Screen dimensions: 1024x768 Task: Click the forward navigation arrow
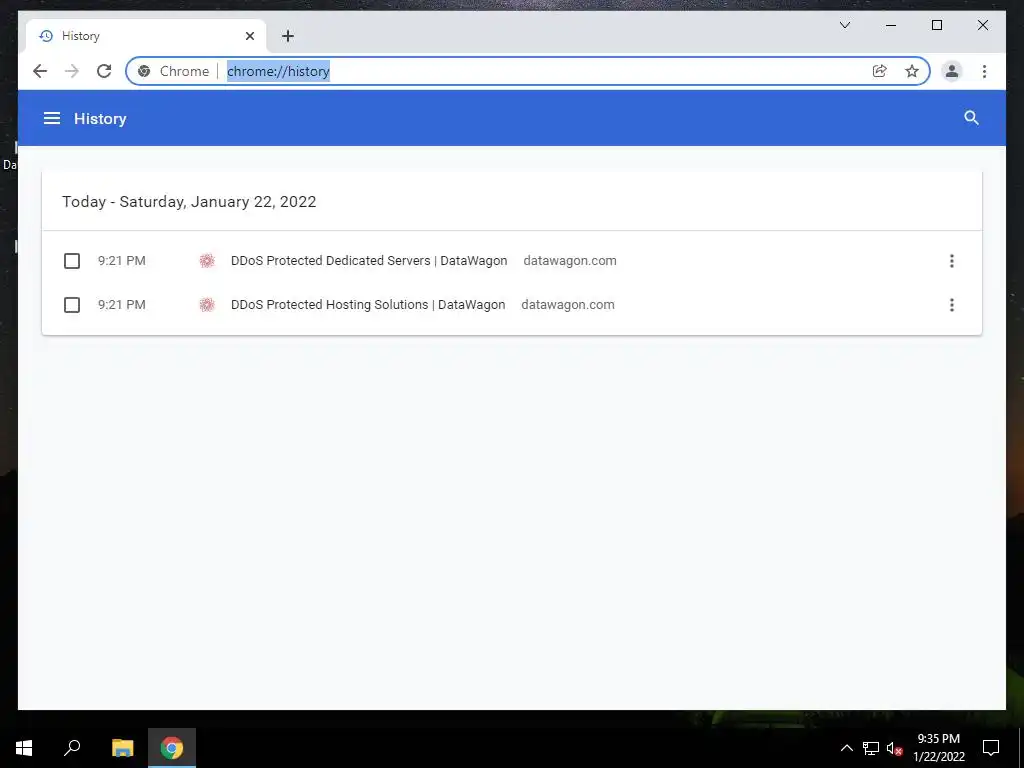72,71
